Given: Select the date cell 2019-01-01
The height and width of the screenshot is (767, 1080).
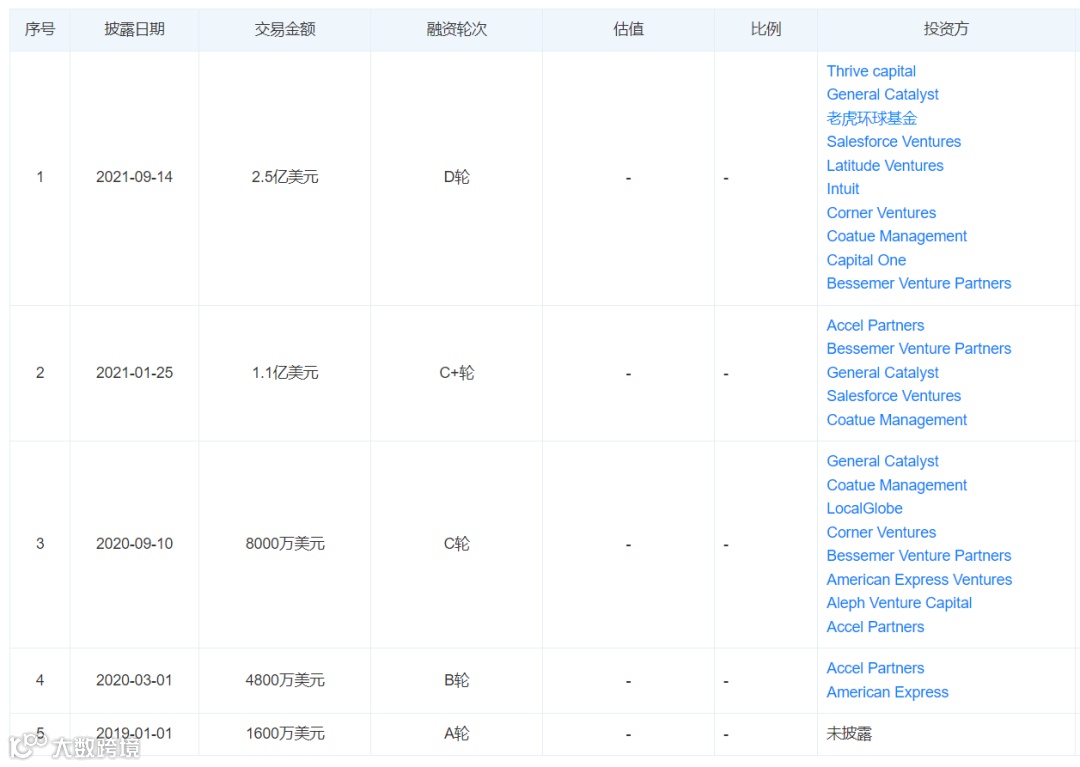Looking at the screenshot, I should 134,733.
